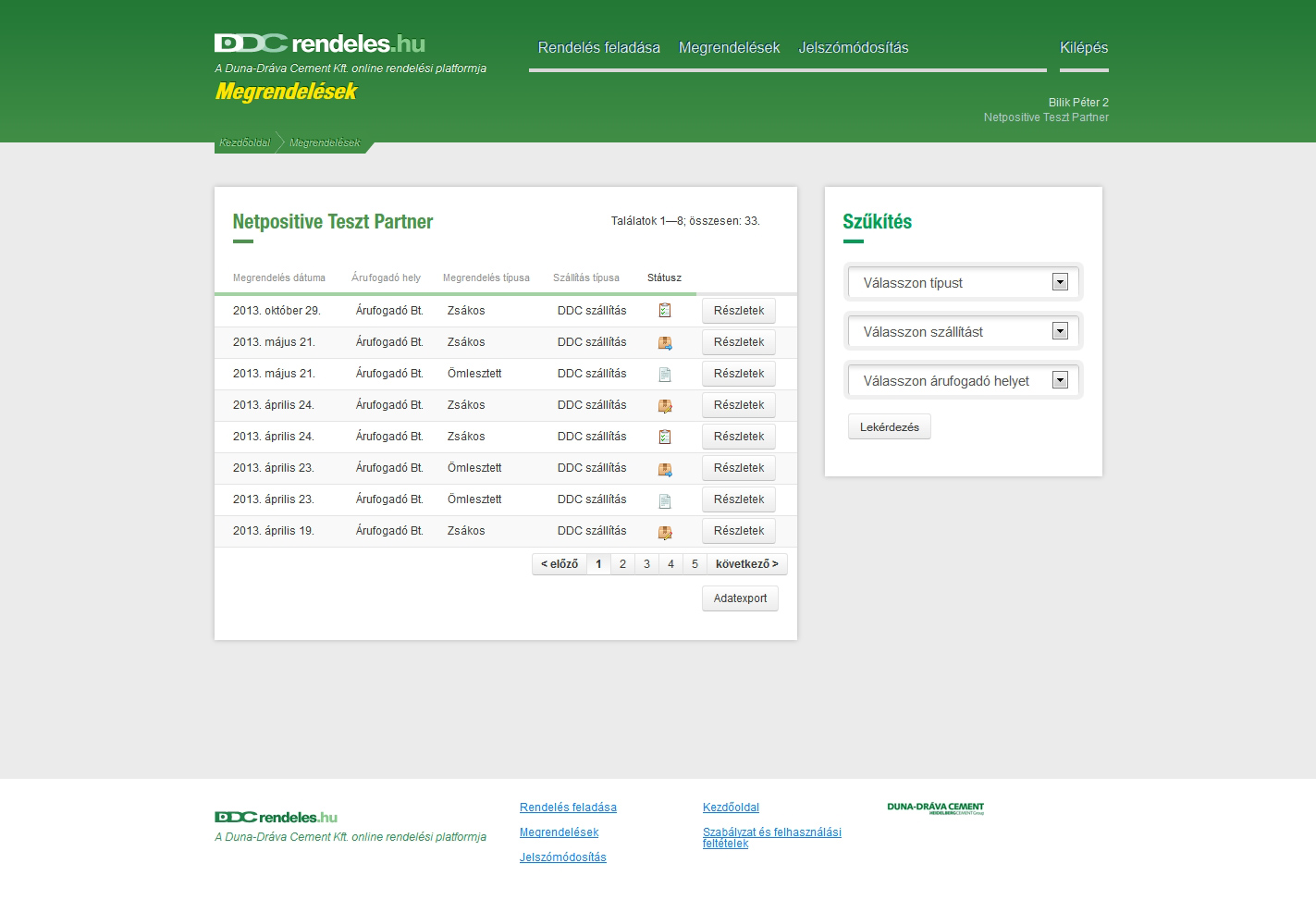Click clipboard status icon in április 24 row

point(665,437)
